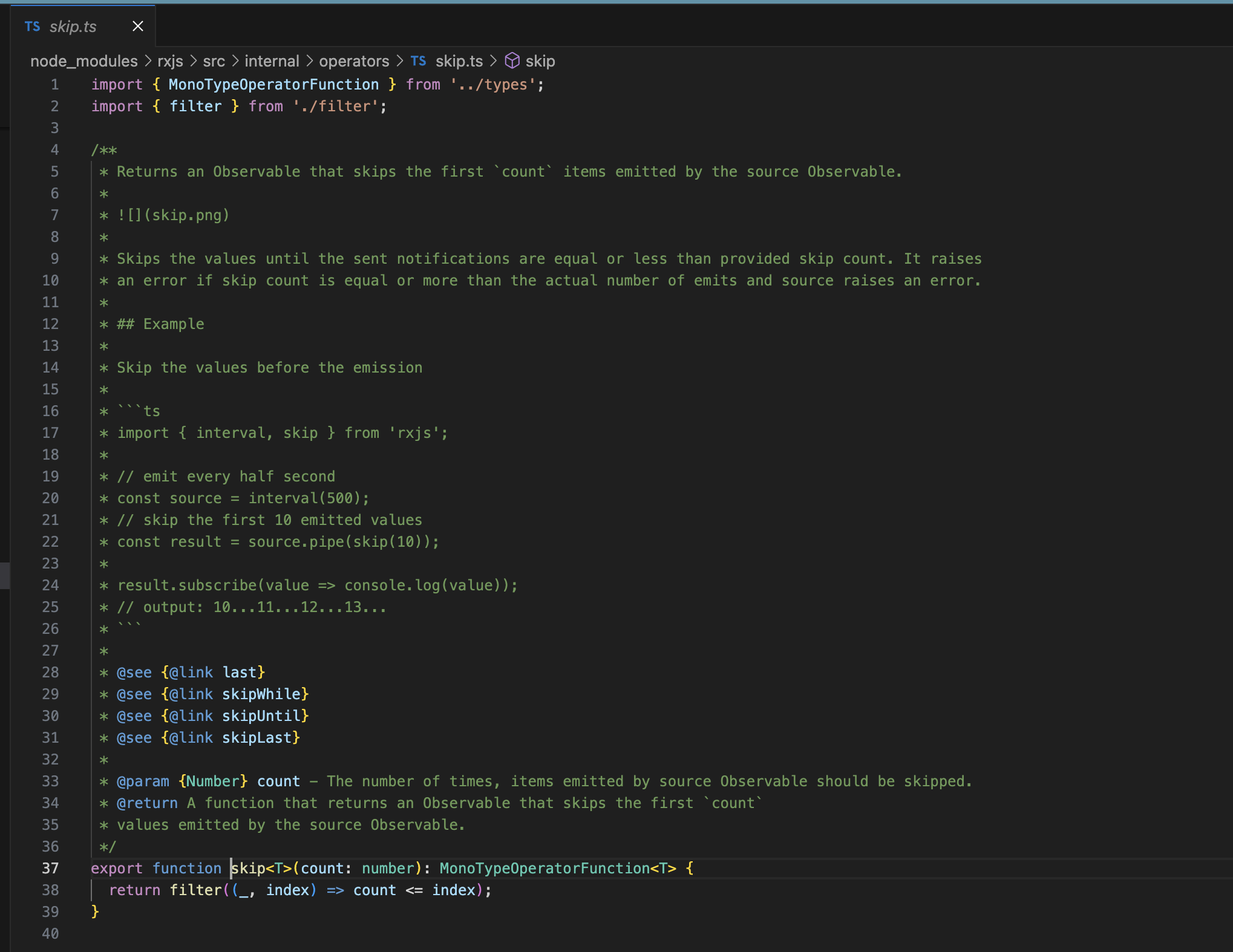Click {Number} type in @param line
Screen dimensions: 1233x952
(213, 781)
